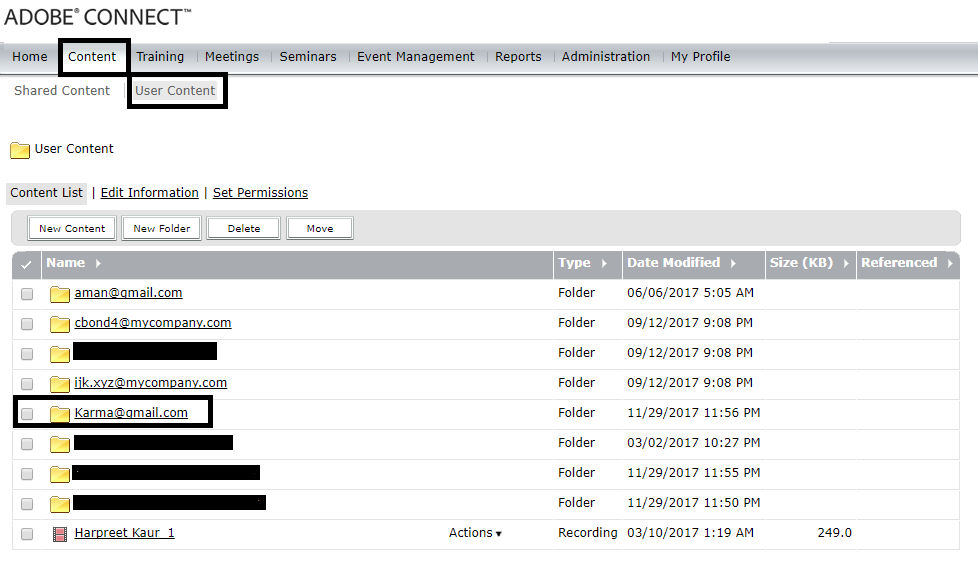Open the Harpreet Kaur_1 recording link
978x573 pixels.
124,533
